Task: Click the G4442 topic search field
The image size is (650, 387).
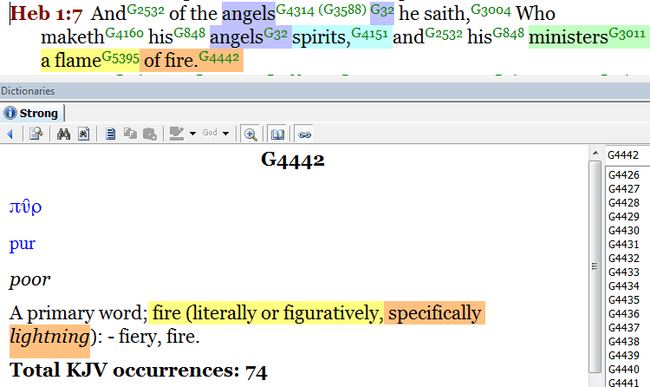Action: coord(627,155)
